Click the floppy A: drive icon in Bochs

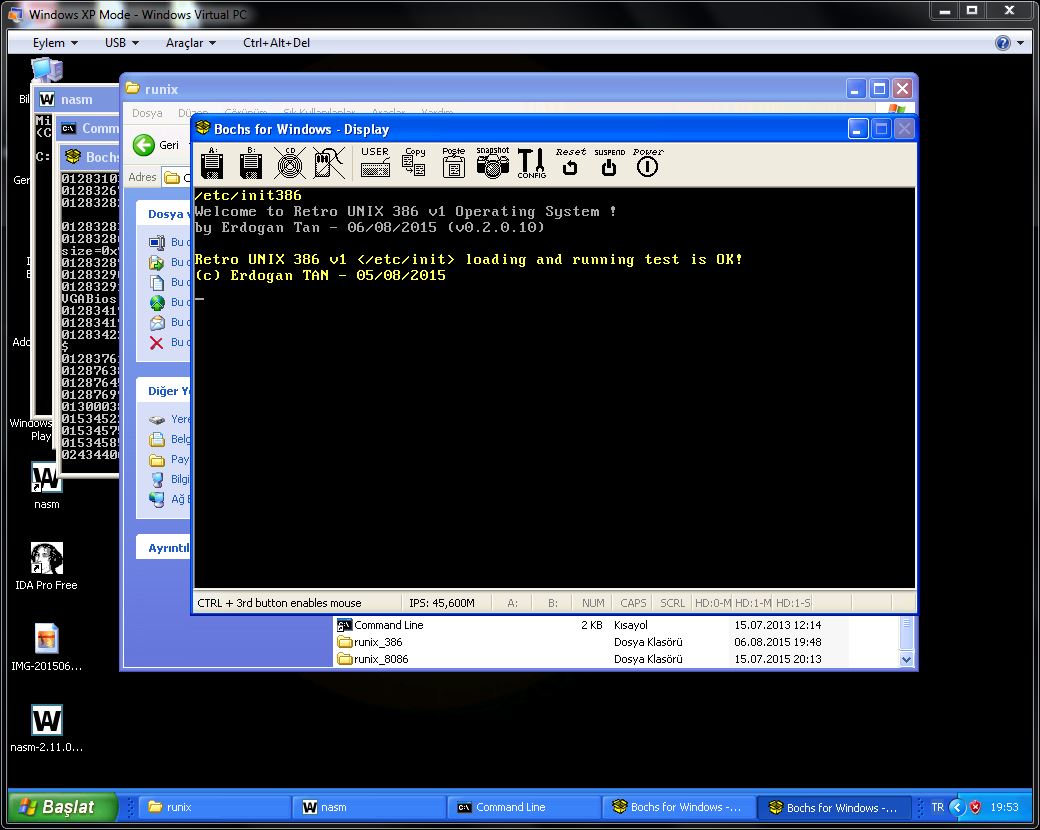coord(212,163)
